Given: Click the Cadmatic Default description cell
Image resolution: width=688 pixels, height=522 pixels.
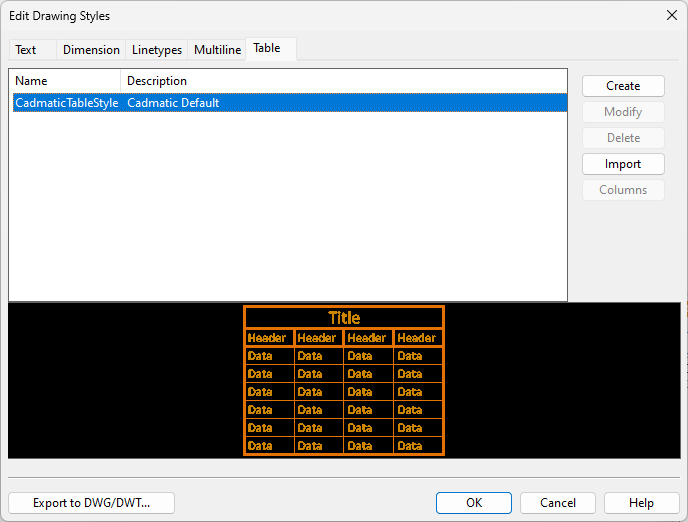Looking at the screenshot, I should click(173, 103).
